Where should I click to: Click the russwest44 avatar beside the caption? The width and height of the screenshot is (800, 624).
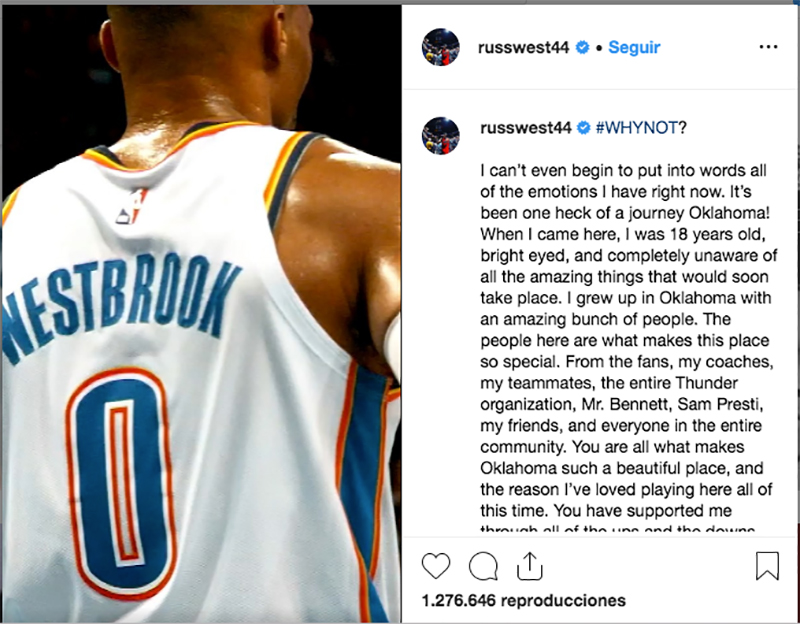point(440,135)
